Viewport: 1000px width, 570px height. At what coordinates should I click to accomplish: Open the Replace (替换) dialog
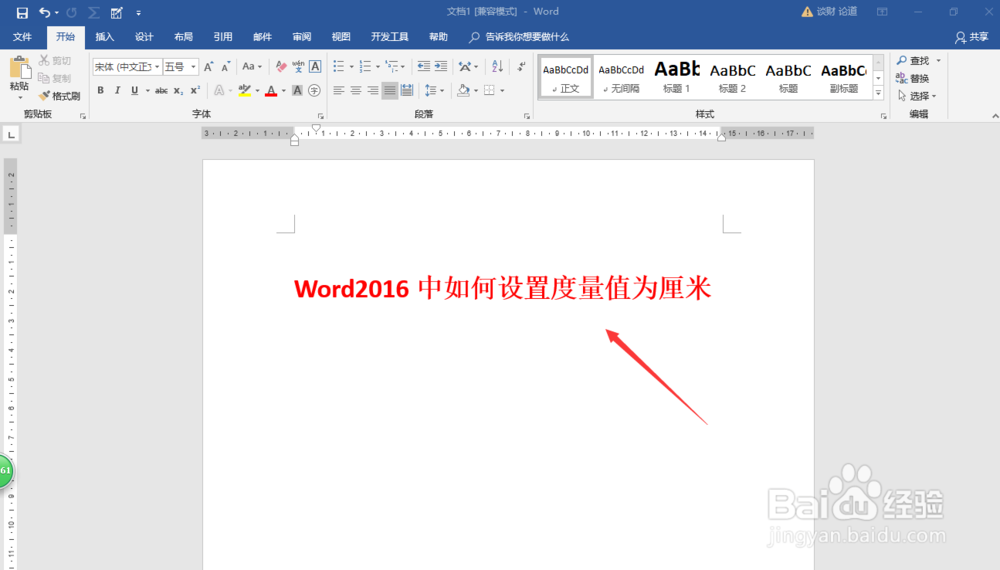click(x=913, y=78)
